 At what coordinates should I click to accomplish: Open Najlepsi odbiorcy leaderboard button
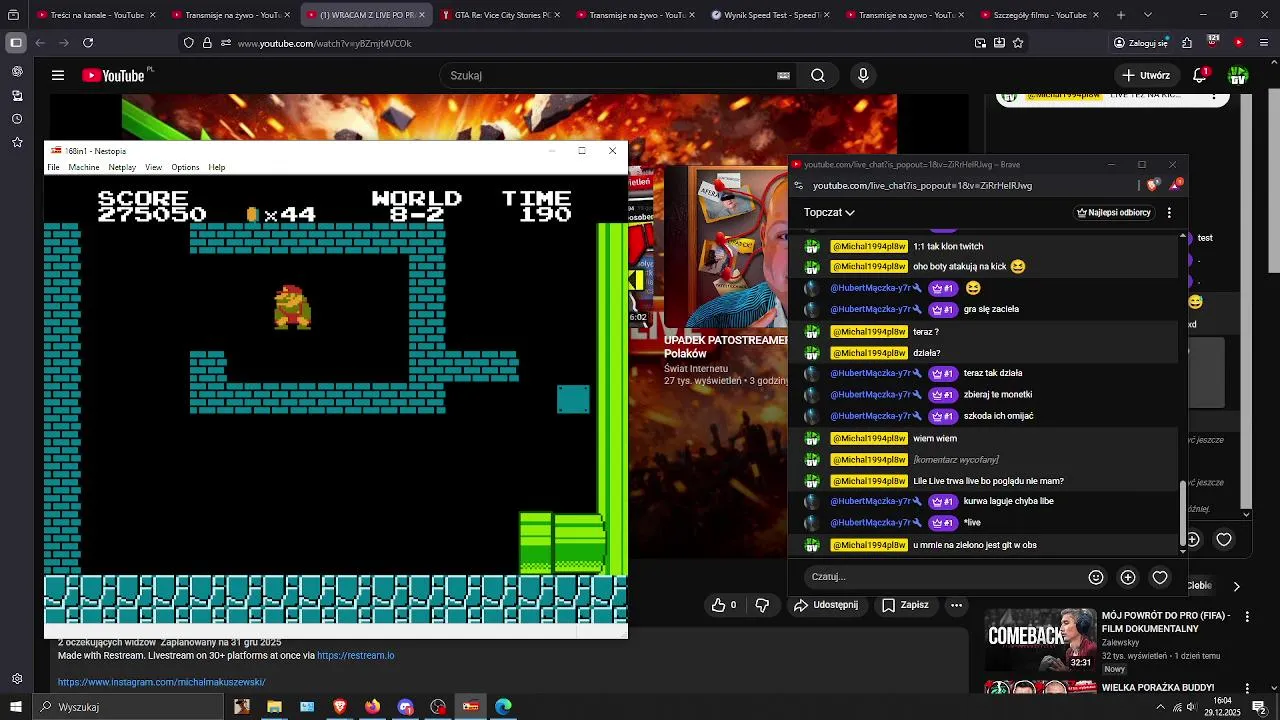(1113, 213)
